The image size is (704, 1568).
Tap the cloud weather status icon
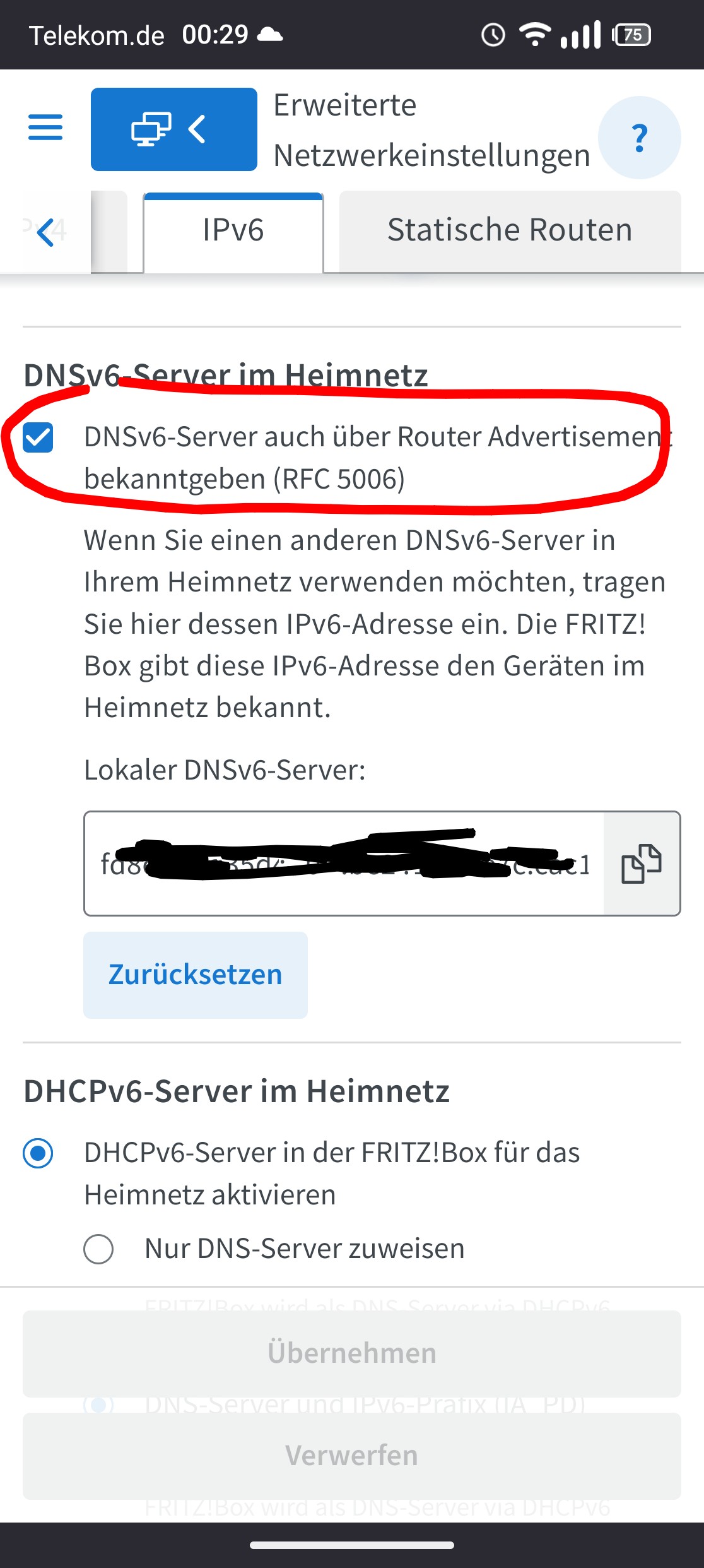pyautogui.click(x=271, y=34)
